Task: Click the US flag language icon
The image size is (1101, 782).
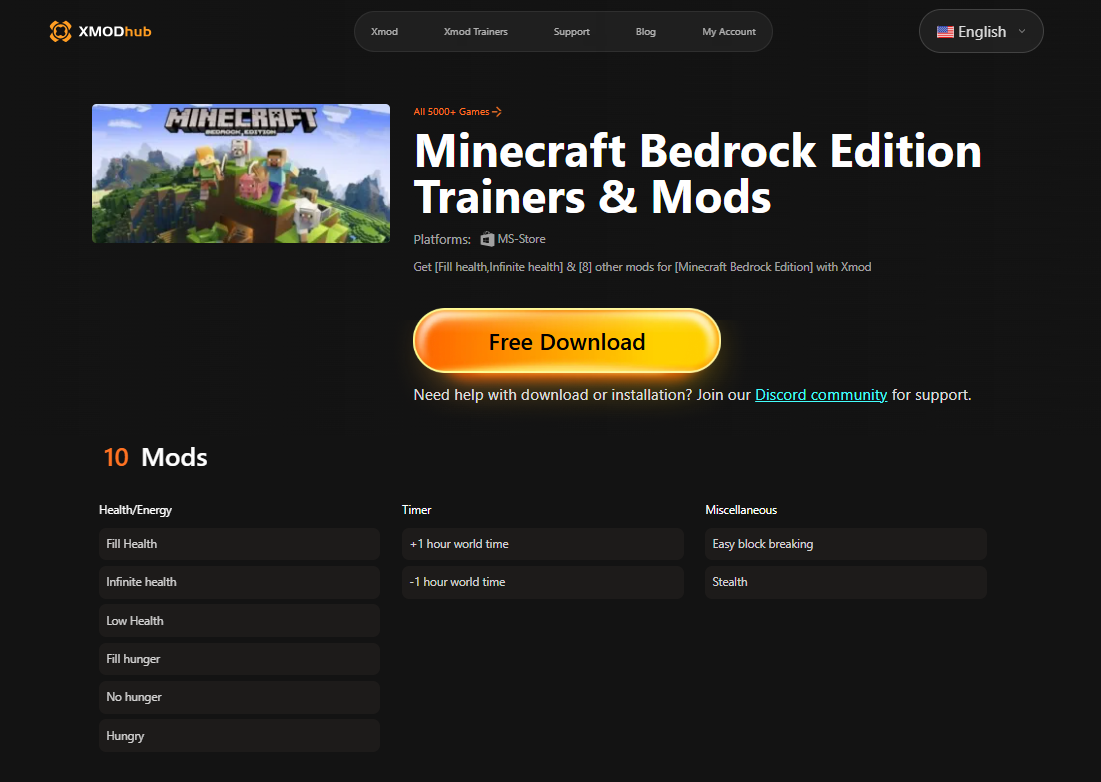Action: [x=945, y=32]
